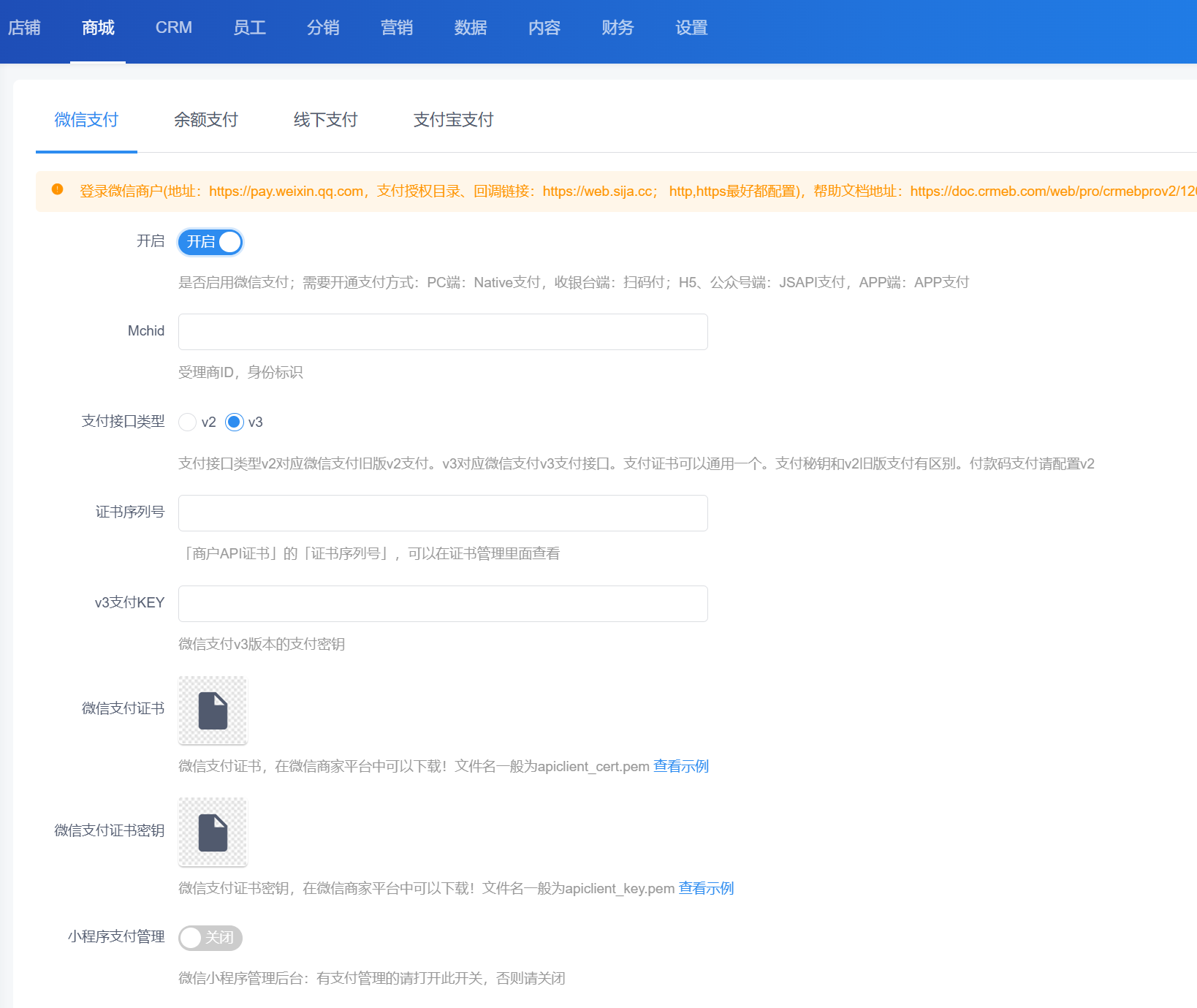Click the WeChat pay certificate file icon
This screenshot has width=1197, height=1008.
tap(213, 710)
